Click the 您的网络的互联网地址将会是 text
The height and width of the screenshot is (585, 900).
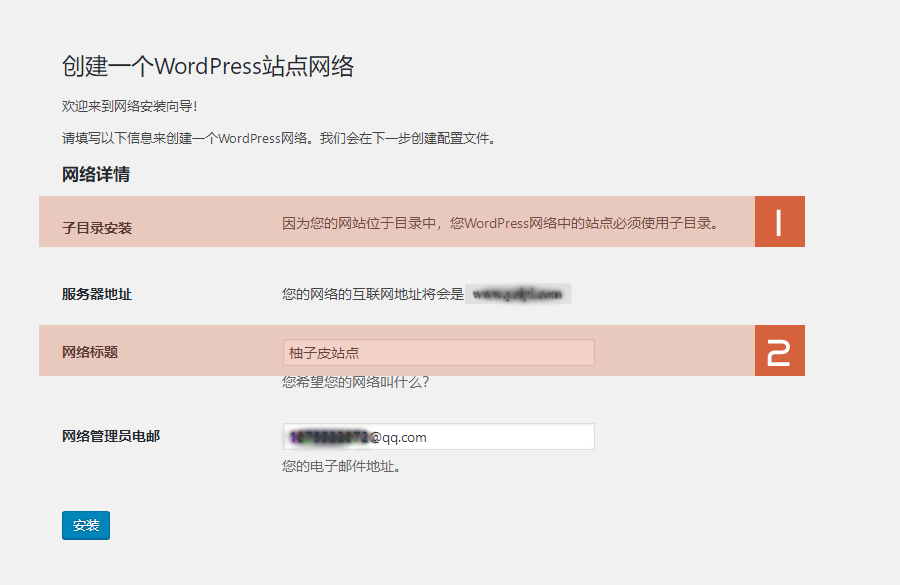click(373, 294)
